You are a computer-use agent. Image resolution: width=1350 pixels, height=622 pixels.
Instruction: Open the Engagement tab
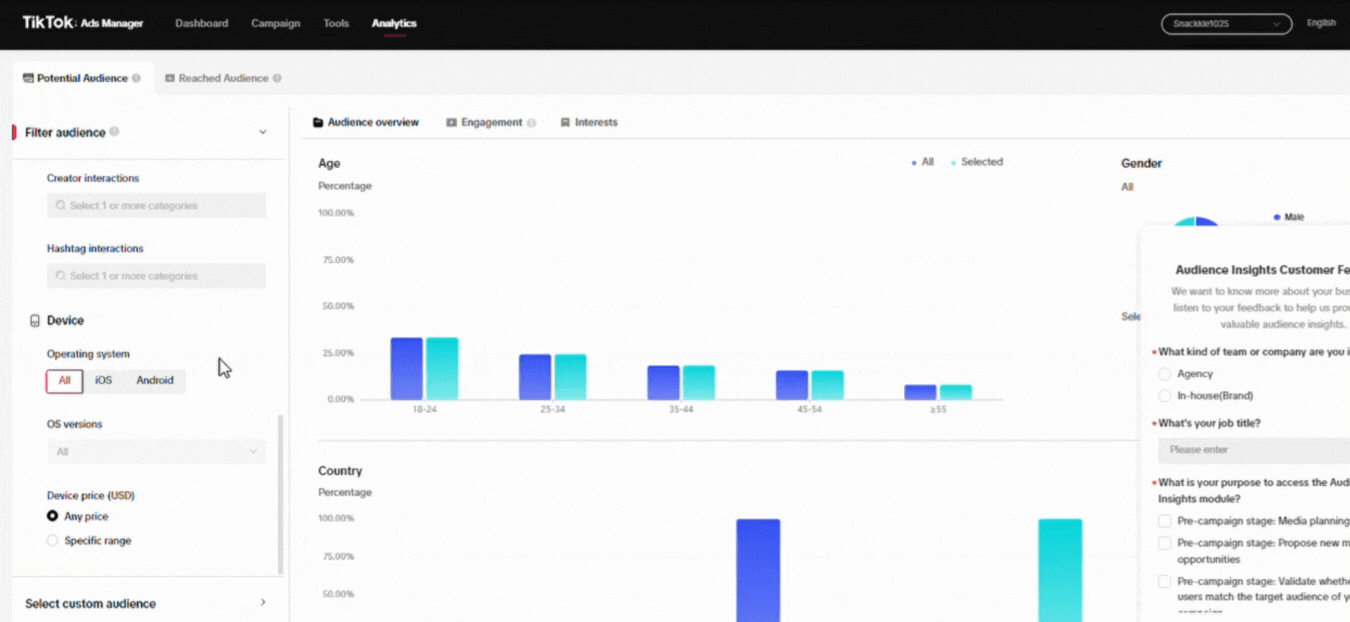(491, 122)
